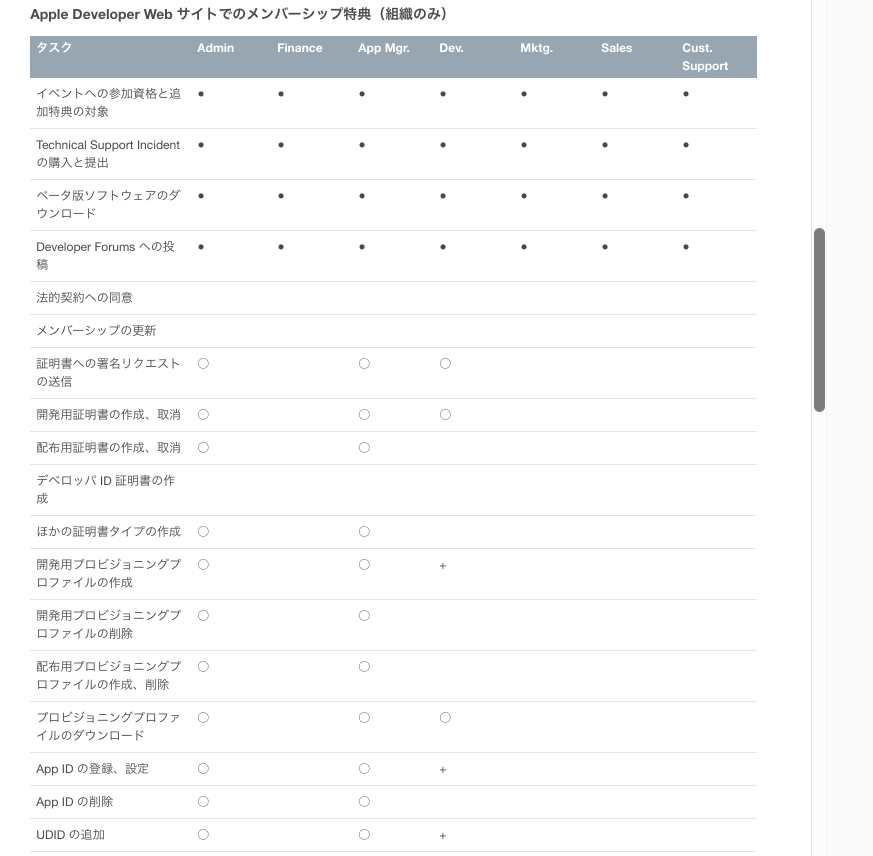Image resolution: width=873 pixels, height=856 pixels.
Task: Click the Dev. dot for 'Technical Support Incident'
Action: [x=443, y=145]
